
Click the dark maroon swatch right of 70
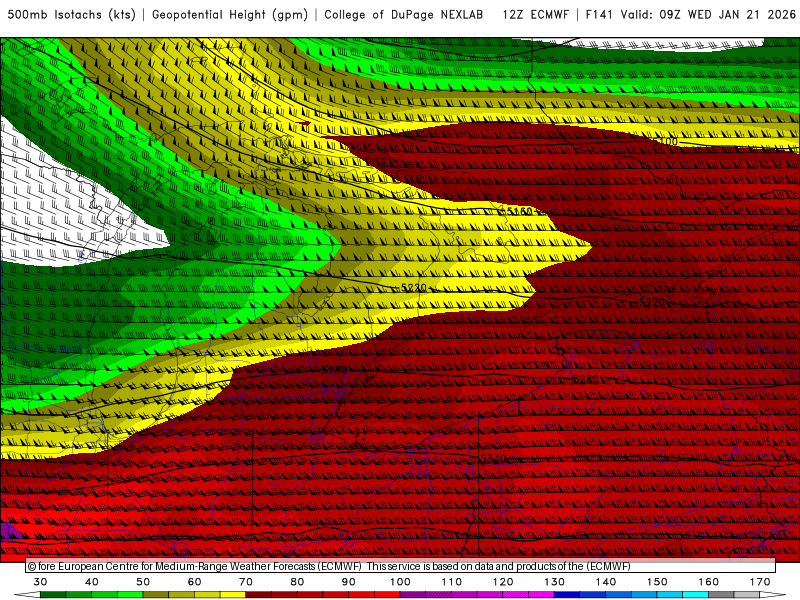(258, 595)
